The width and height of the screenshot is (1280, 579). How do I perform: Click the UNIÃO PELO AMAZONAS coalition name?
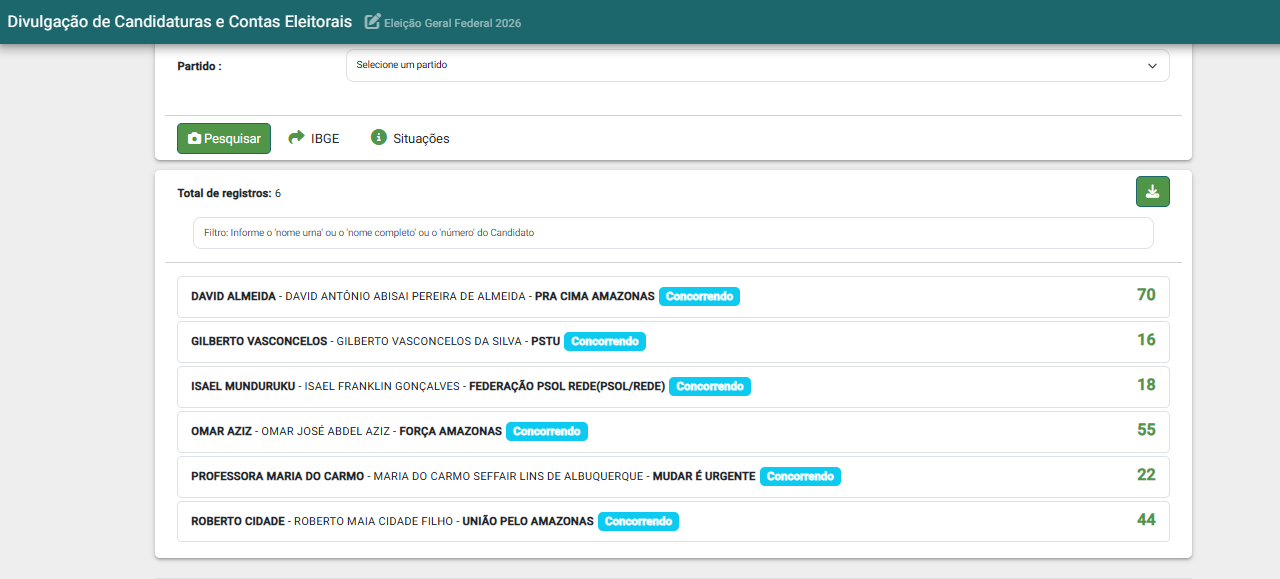click(x=528, y=522)
